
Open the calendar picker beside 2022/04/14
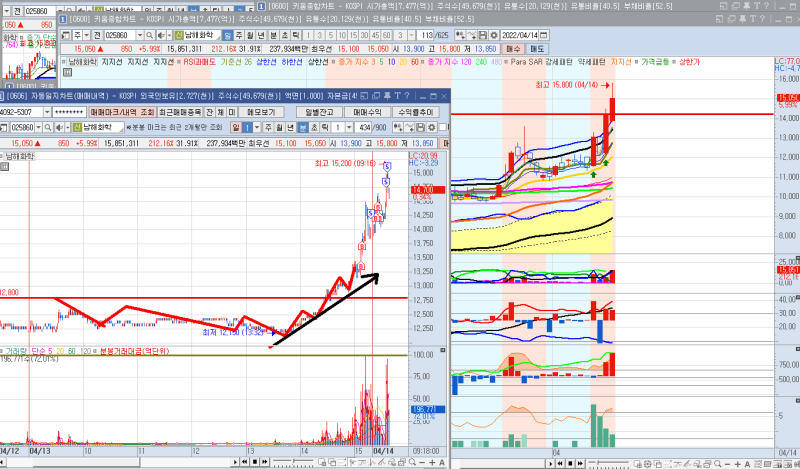point(544,35)
